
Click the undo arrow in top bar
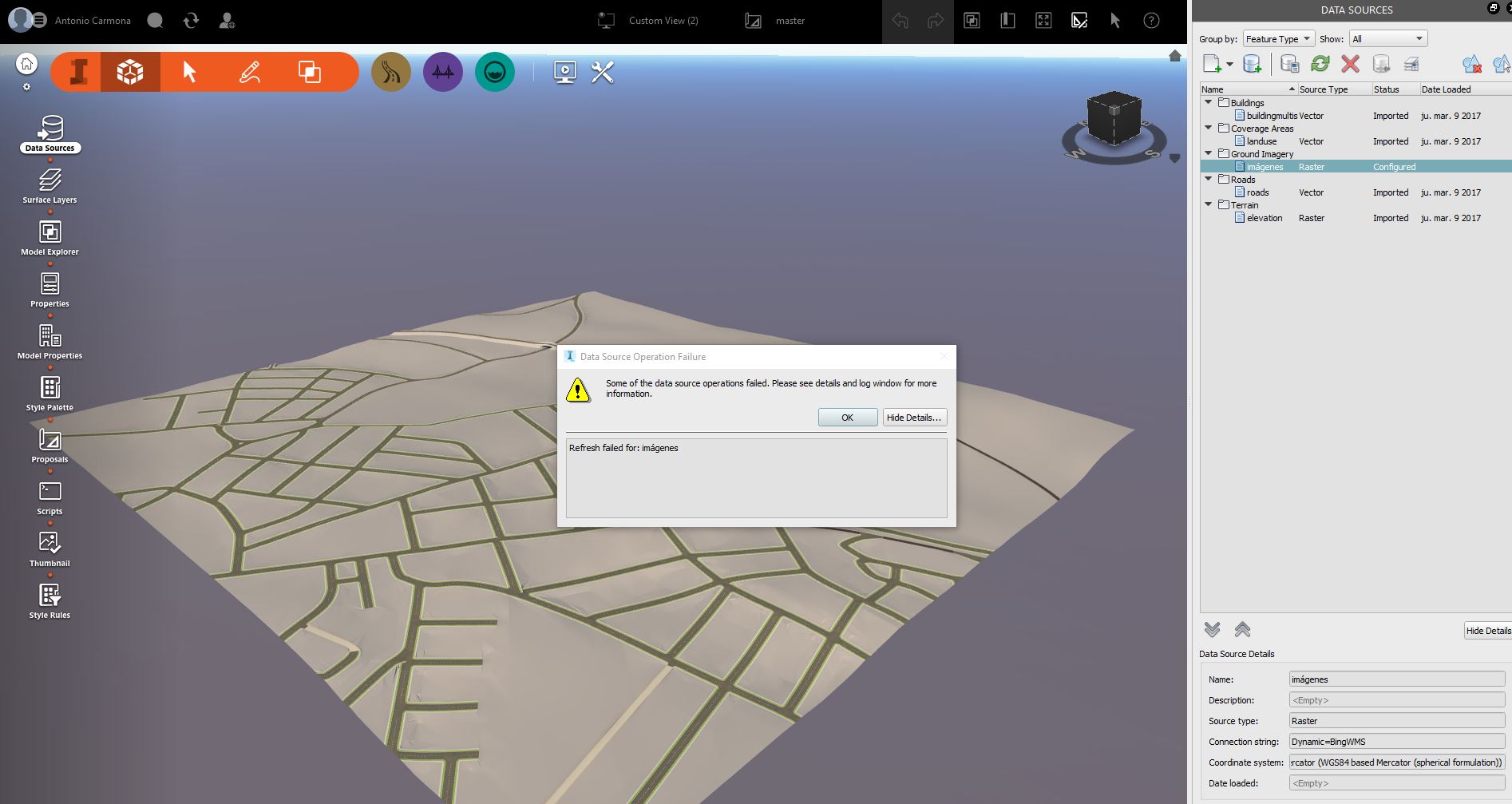tap(900, 21)
